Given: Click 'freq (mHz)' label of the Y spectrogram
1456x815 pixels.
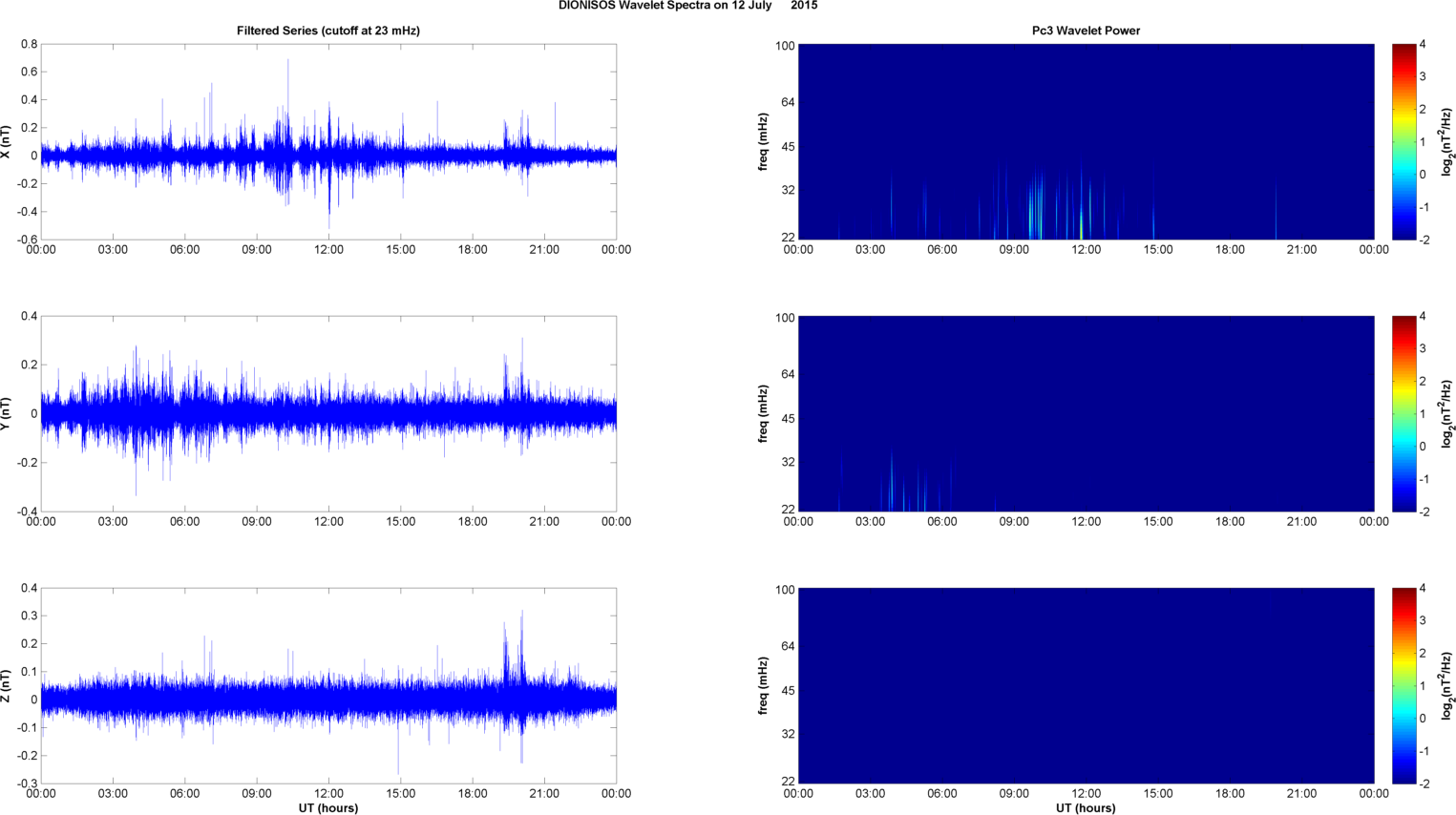Looking at the screenshot, I should [x=764, y=414].
